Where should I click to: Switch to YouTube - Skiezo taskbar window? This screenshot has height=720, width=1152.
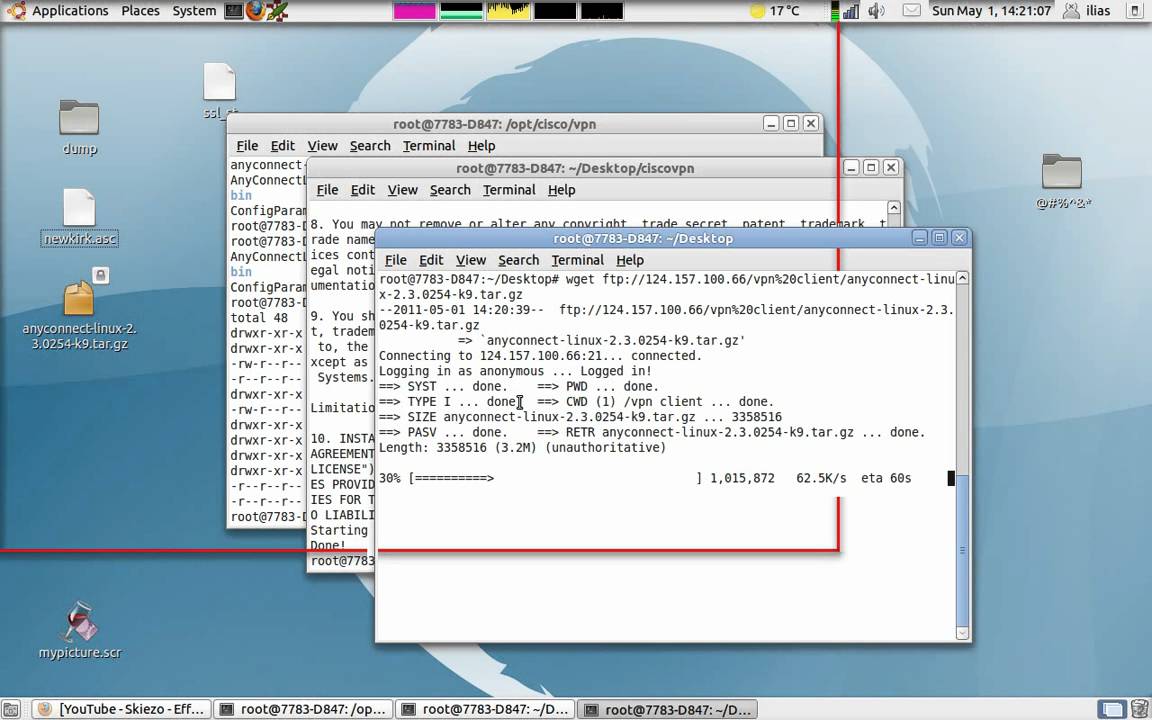122,709
